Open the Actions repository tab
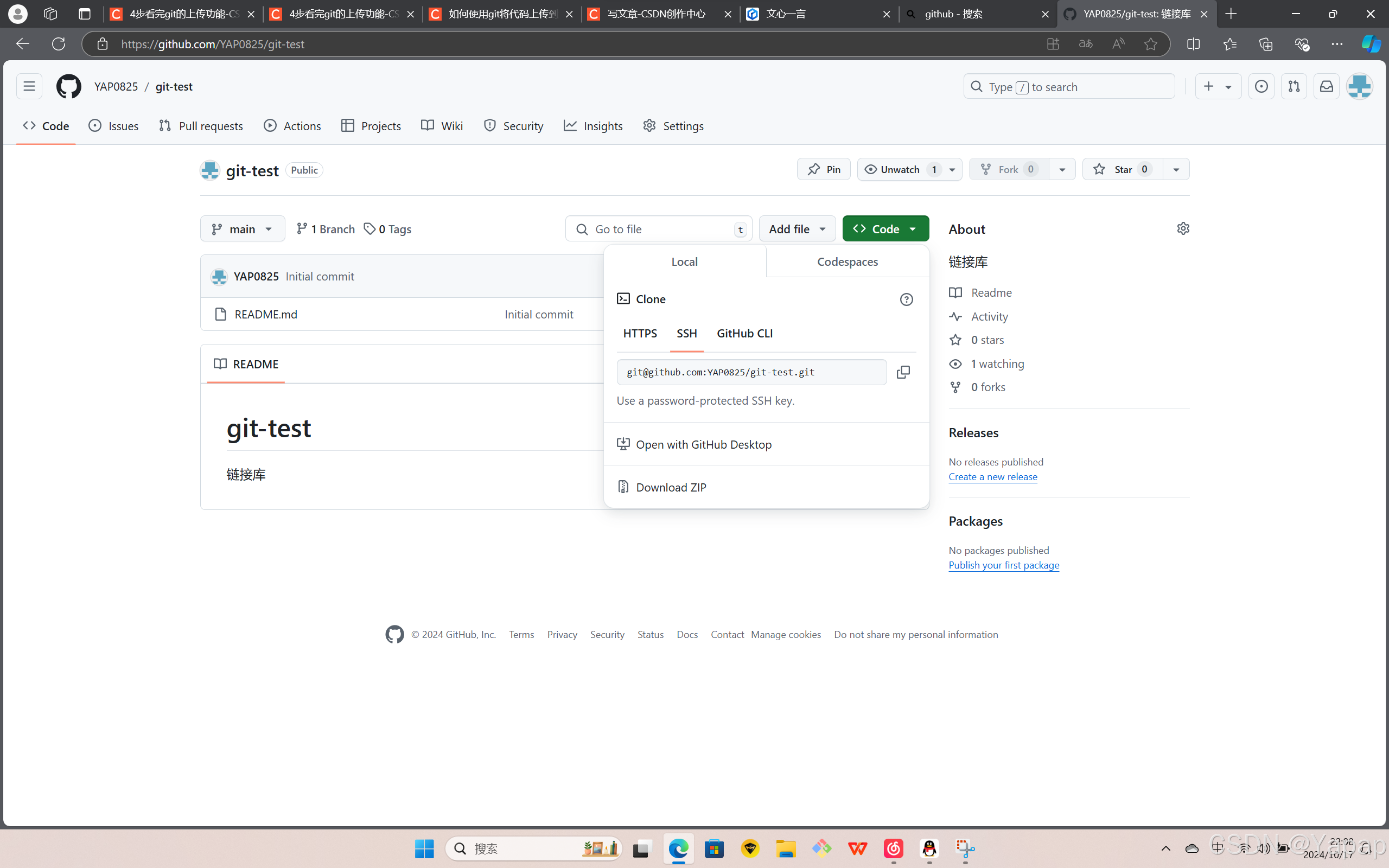 [x=292, y=126]
